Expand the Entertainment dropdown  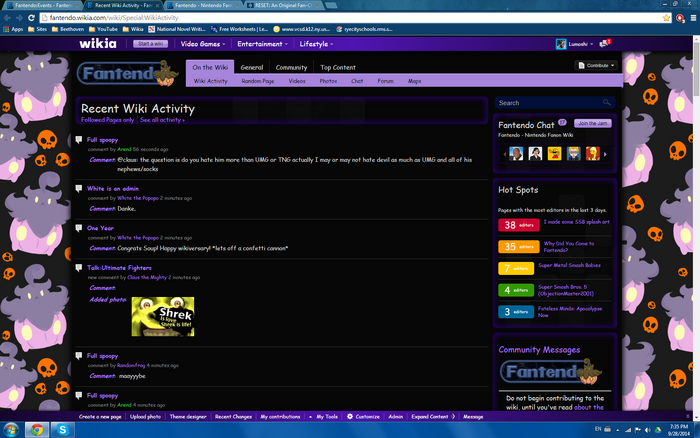pos(262,44)
